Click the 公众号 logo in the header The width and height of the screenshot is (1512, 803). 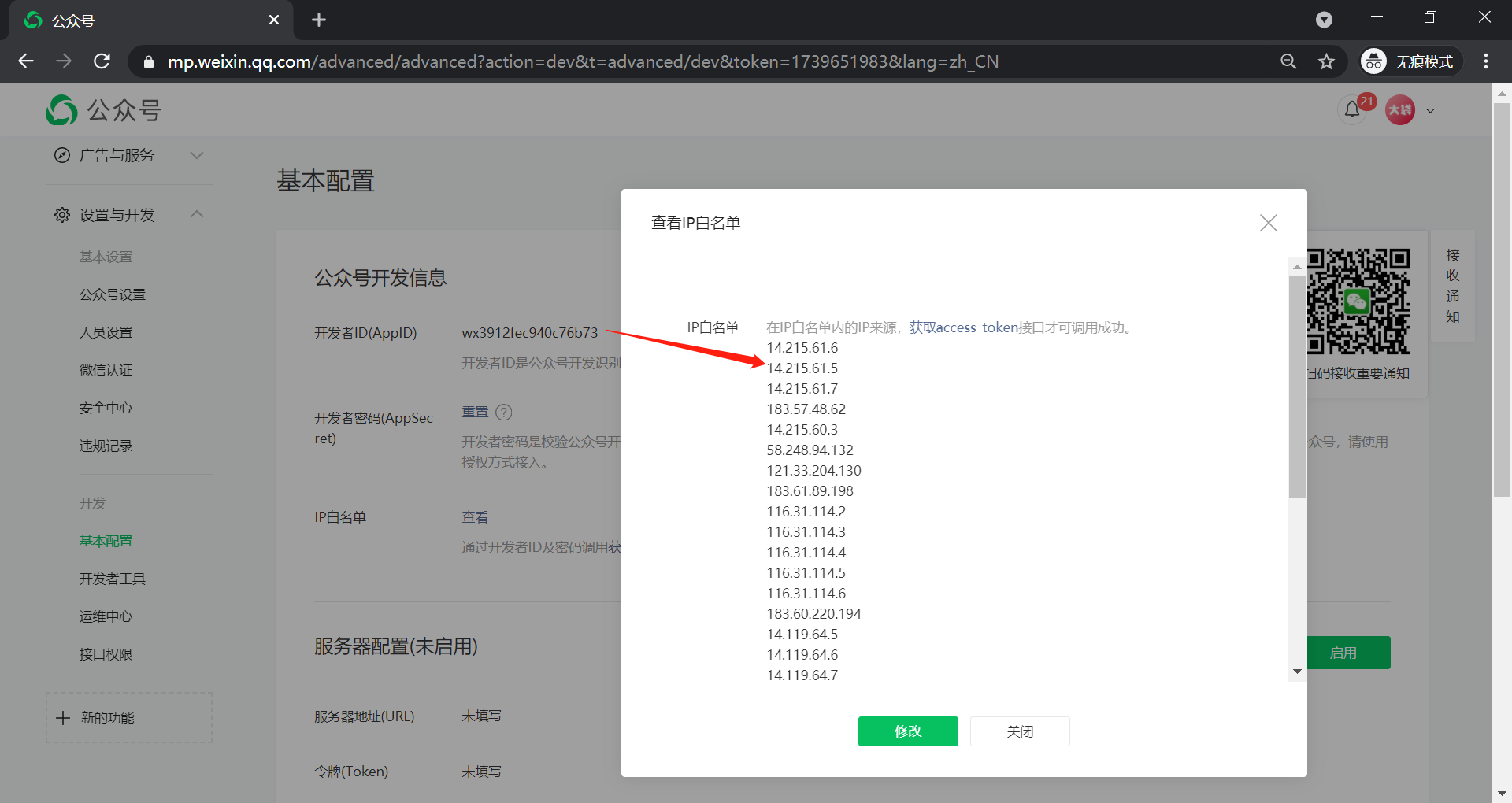click(103, 110)
